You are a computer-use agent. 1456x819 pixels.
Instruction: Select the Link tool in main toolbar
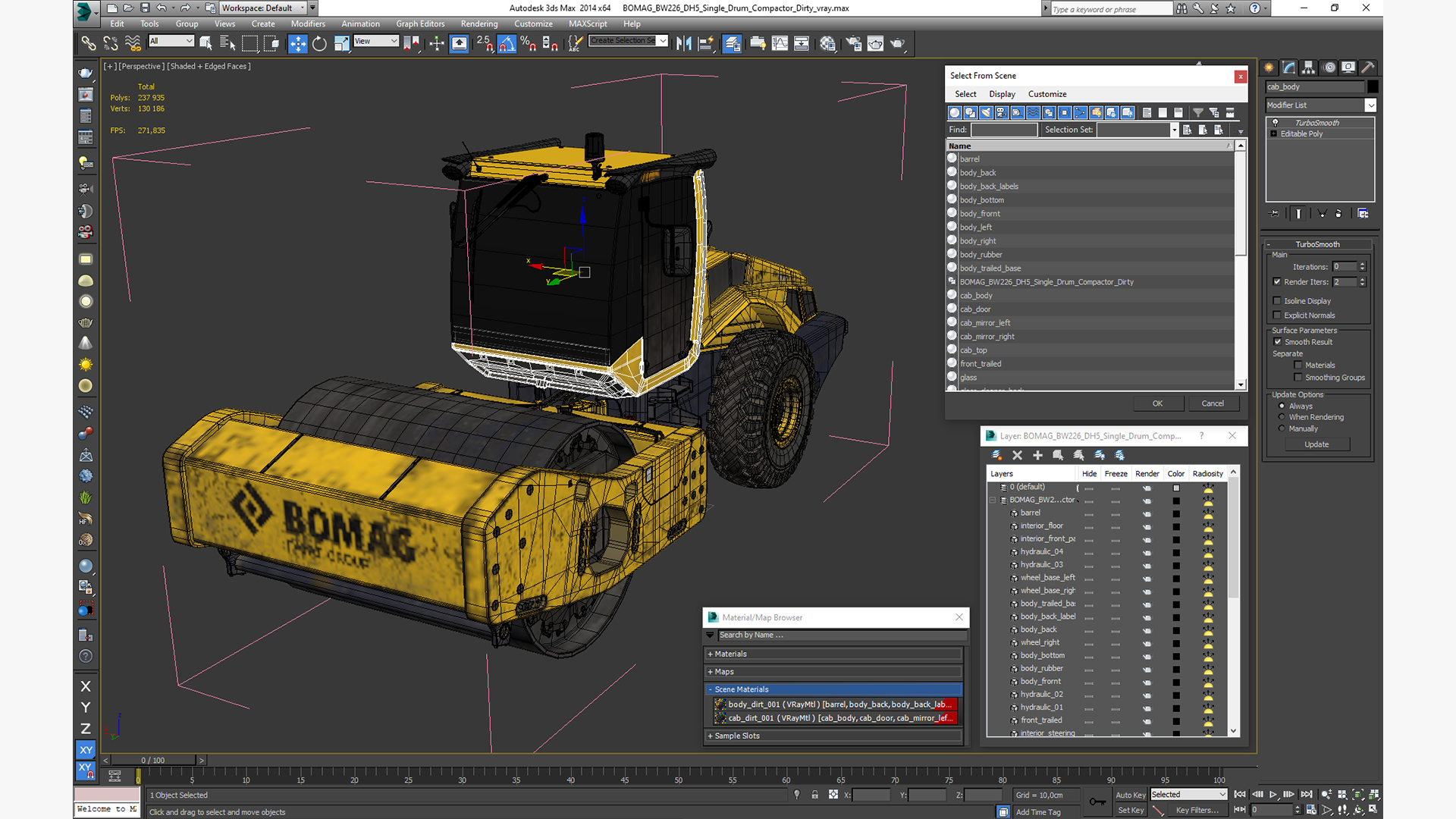click(x=89, y=43)
